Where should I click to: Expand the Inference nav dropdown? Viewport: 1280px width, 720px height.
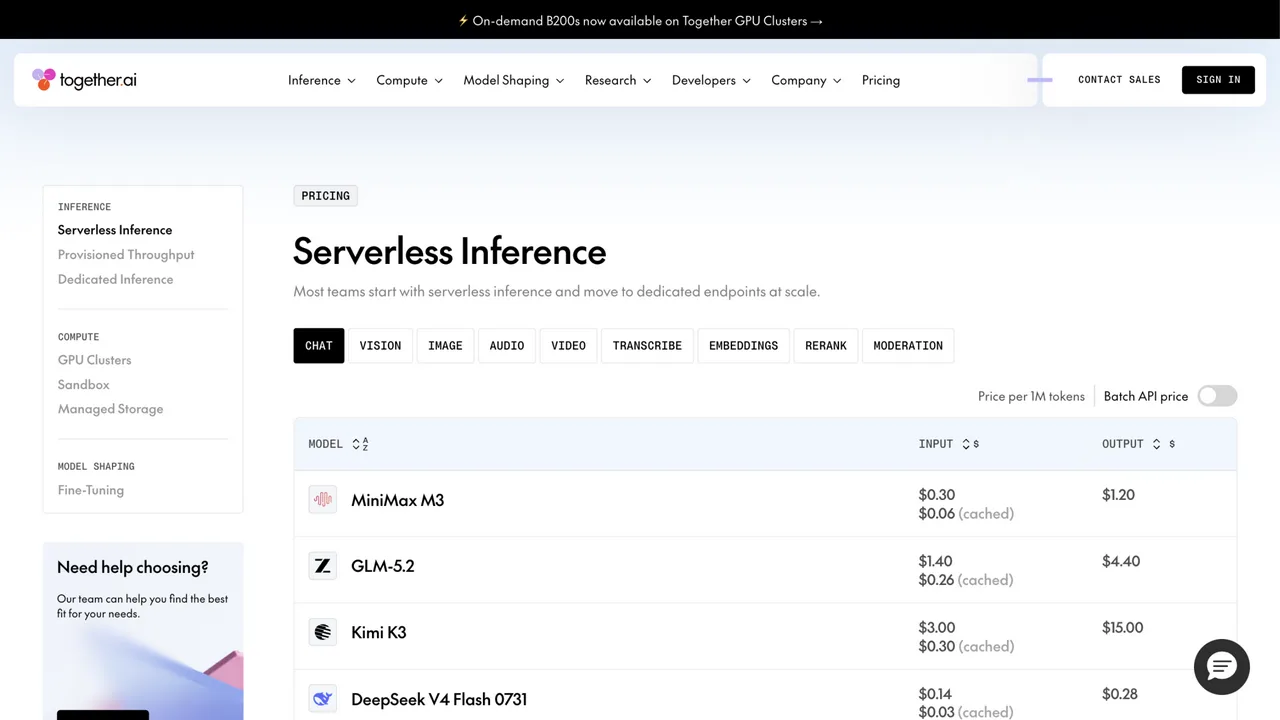(322, 80)
